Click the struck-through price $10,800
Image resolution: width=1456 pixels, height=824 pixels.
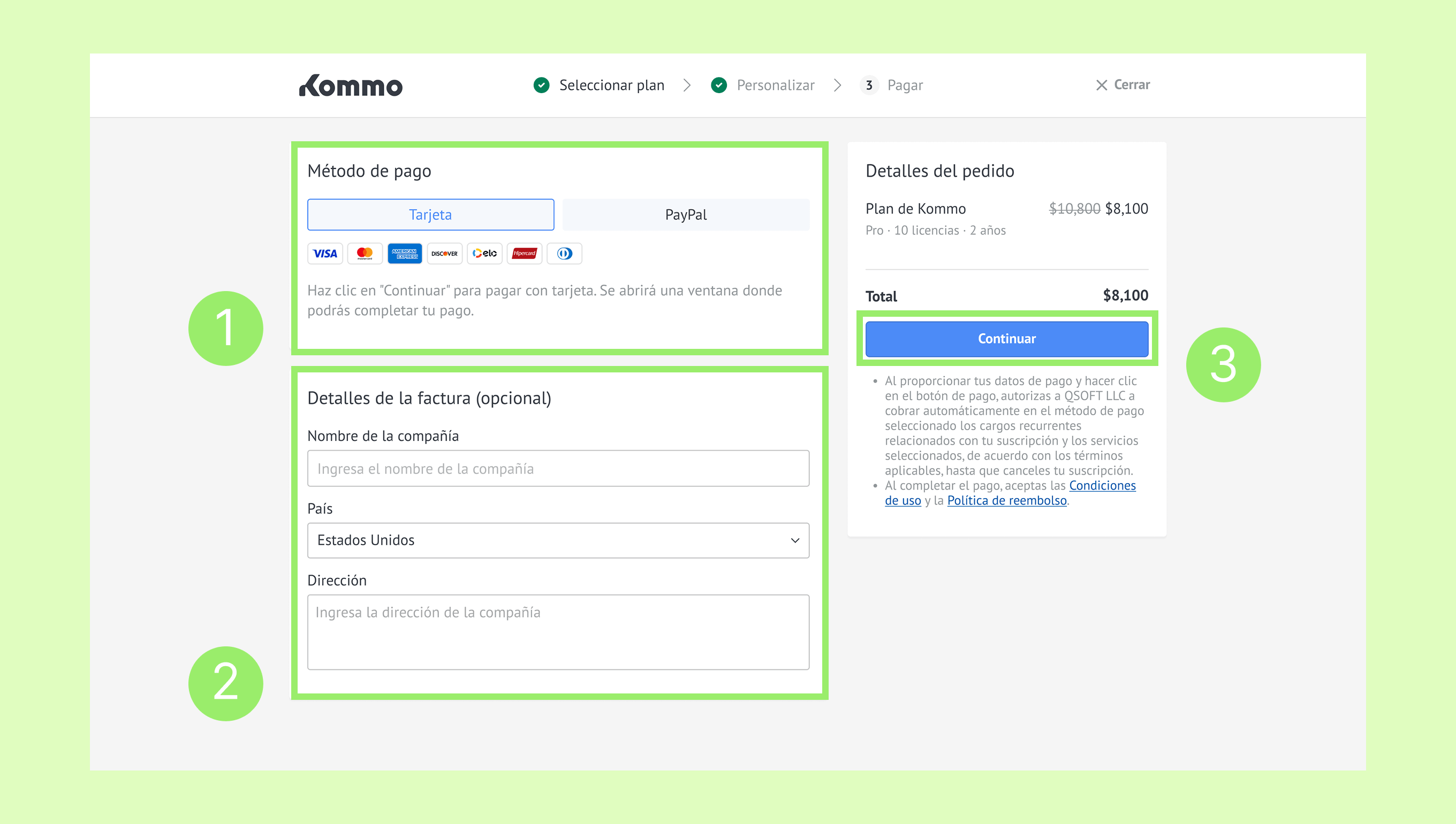(x=1074, y=208)
